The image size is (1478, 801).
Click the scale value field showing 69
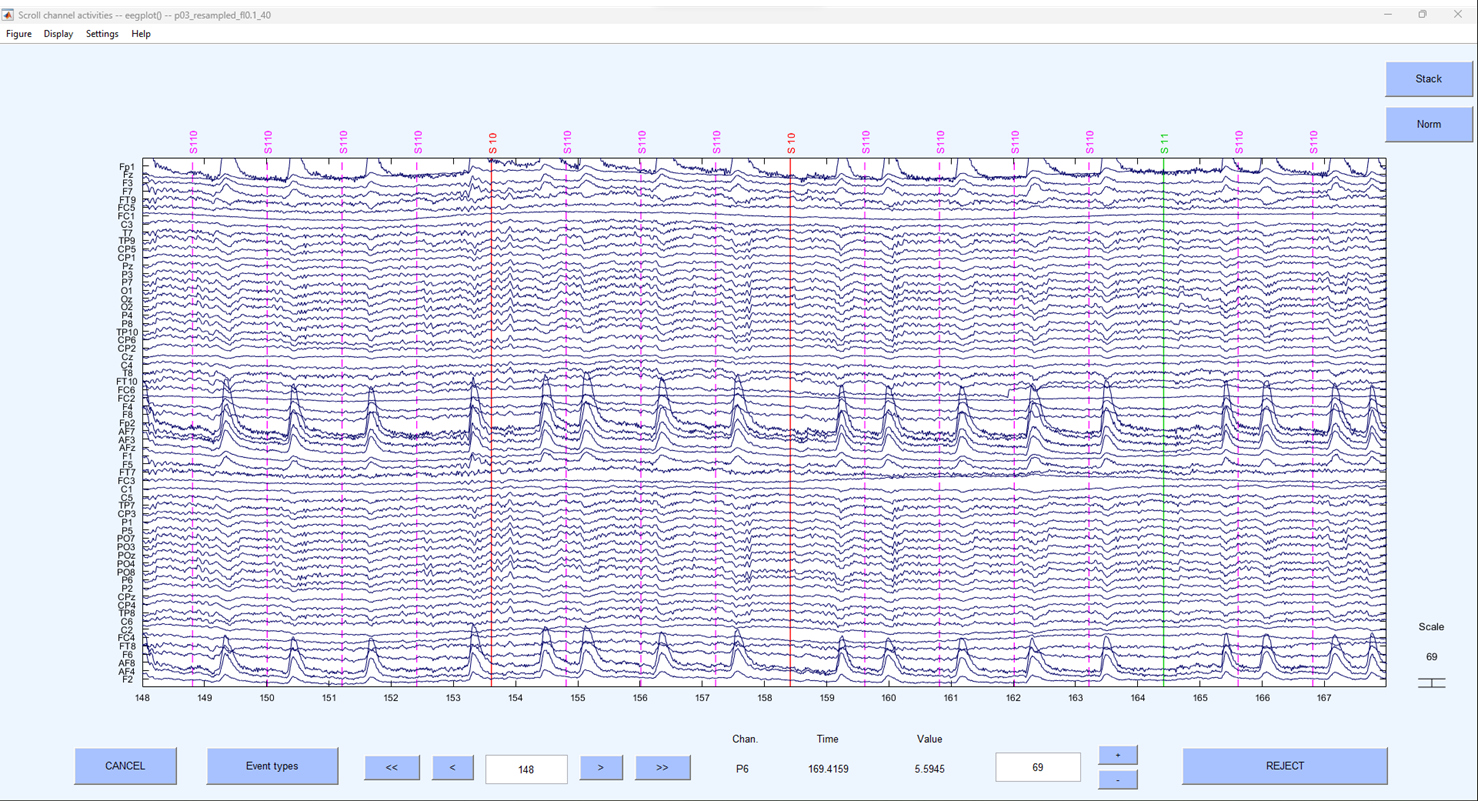(x=1037, y=765)
